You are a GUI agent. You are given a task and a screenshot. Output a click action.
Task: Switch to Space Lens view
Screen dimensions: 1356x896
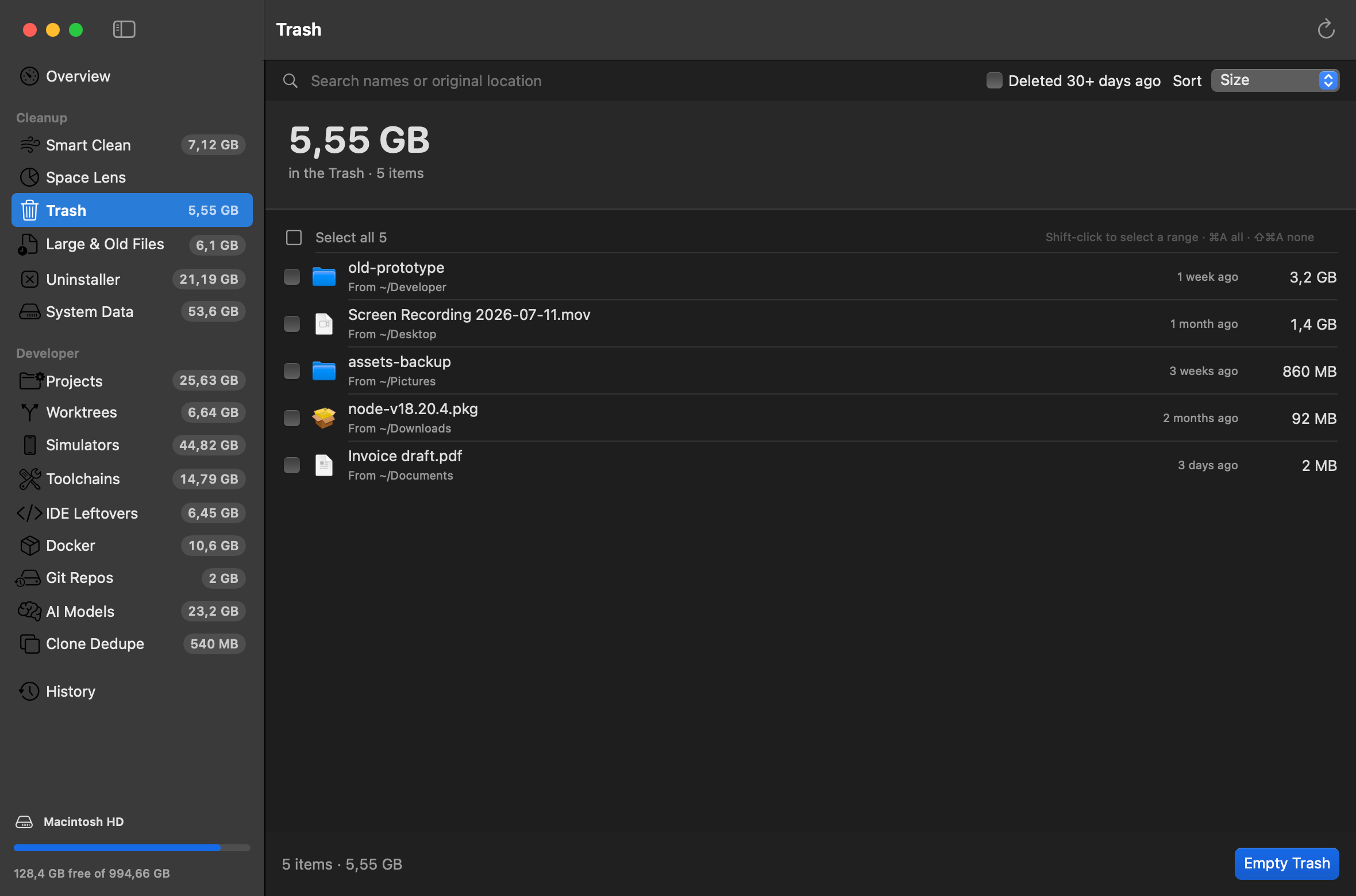pyautogui.click(x=132, y=177)
